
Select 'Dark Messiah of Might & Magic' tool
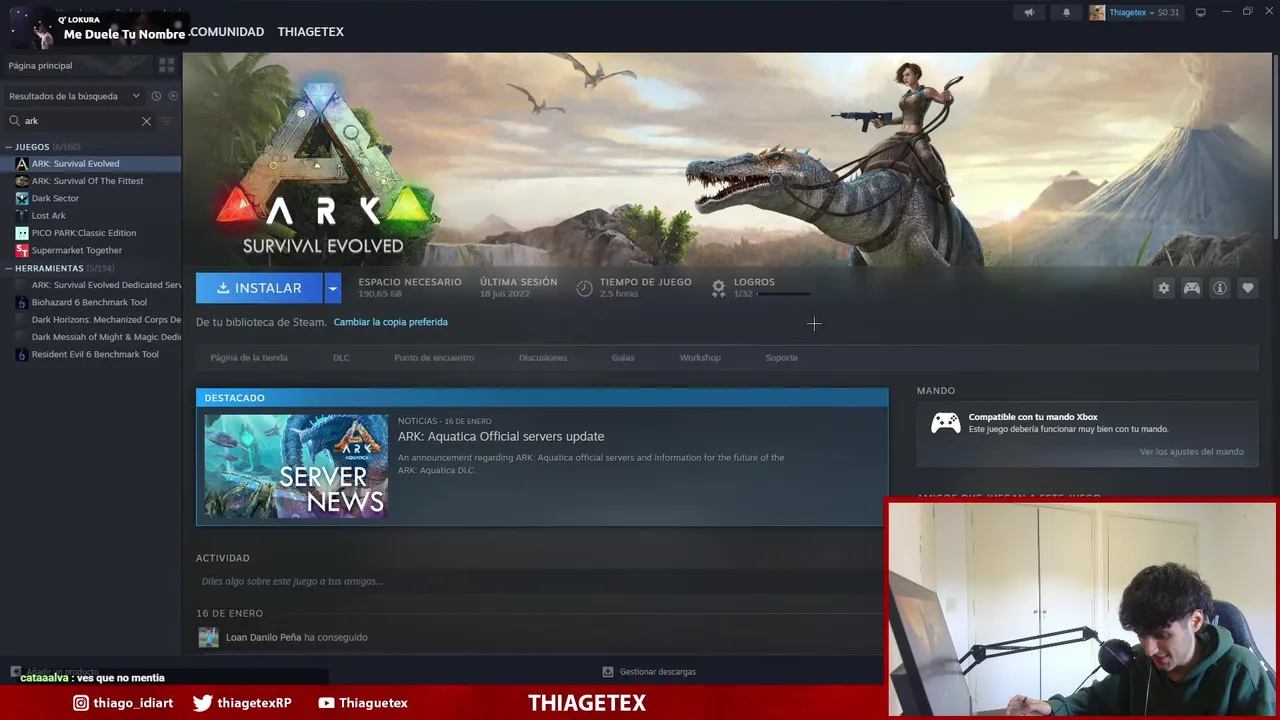tap(106, 337)
